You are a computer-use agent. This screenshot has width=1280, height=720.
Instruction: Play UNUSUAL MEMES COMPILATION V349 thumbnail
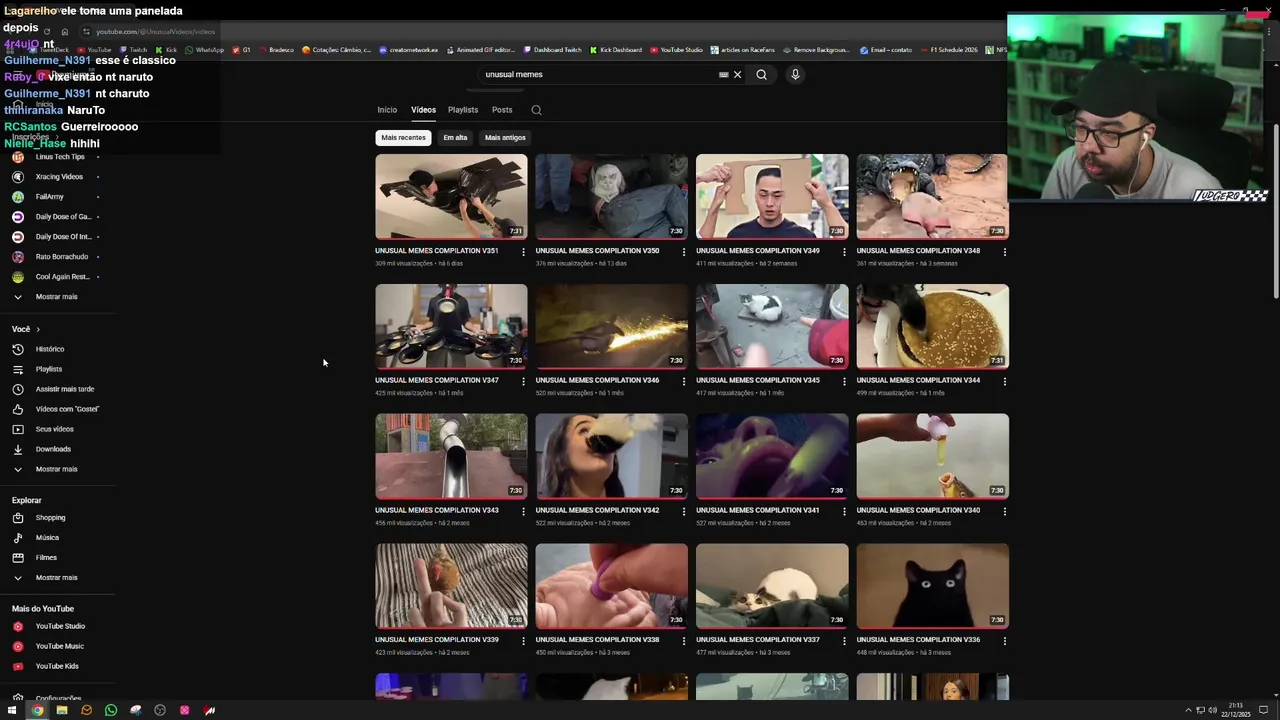tap(772, 196)
